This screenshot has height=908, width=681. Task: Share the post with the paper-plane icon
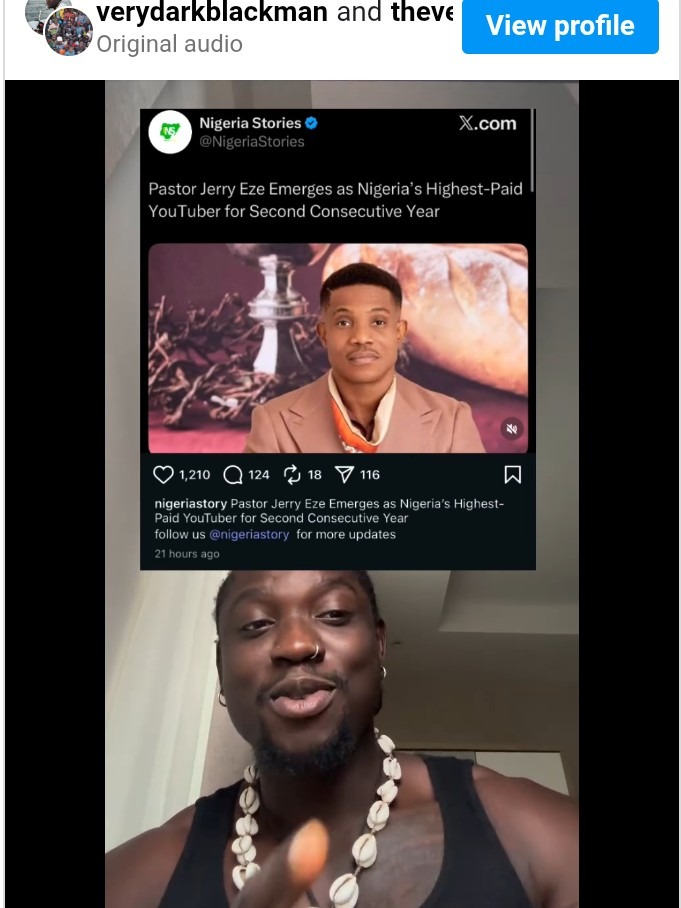[344, 474]
